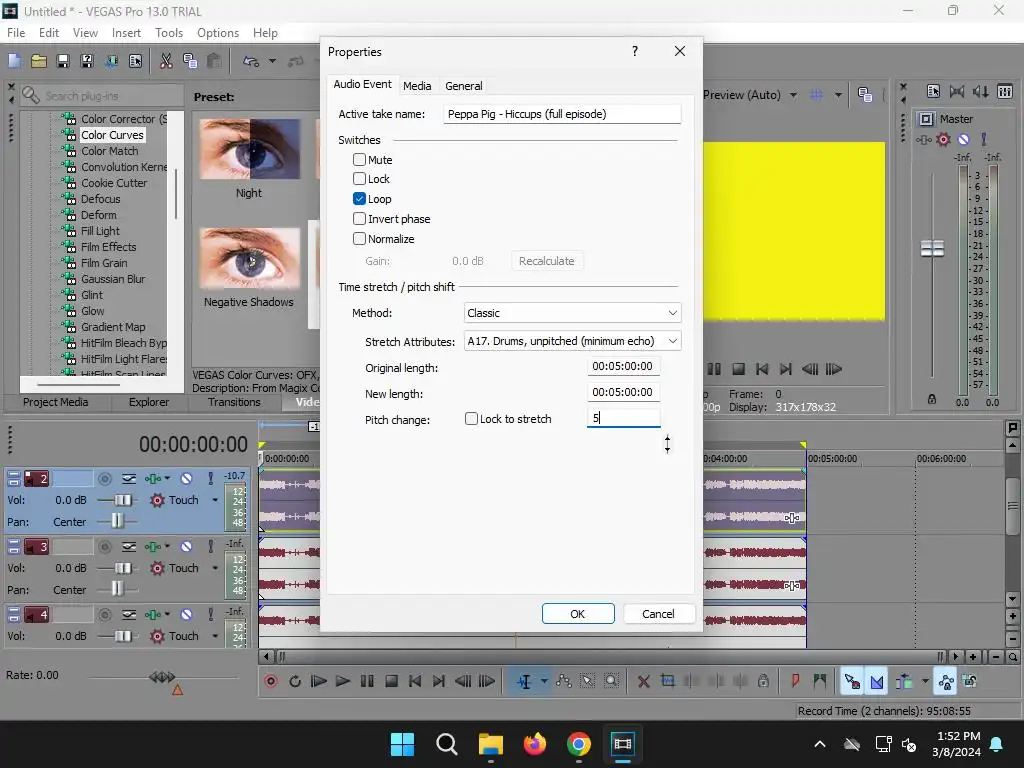Click the Cut scissors icon
The image size is (1024, 768).
click(166, 61)
